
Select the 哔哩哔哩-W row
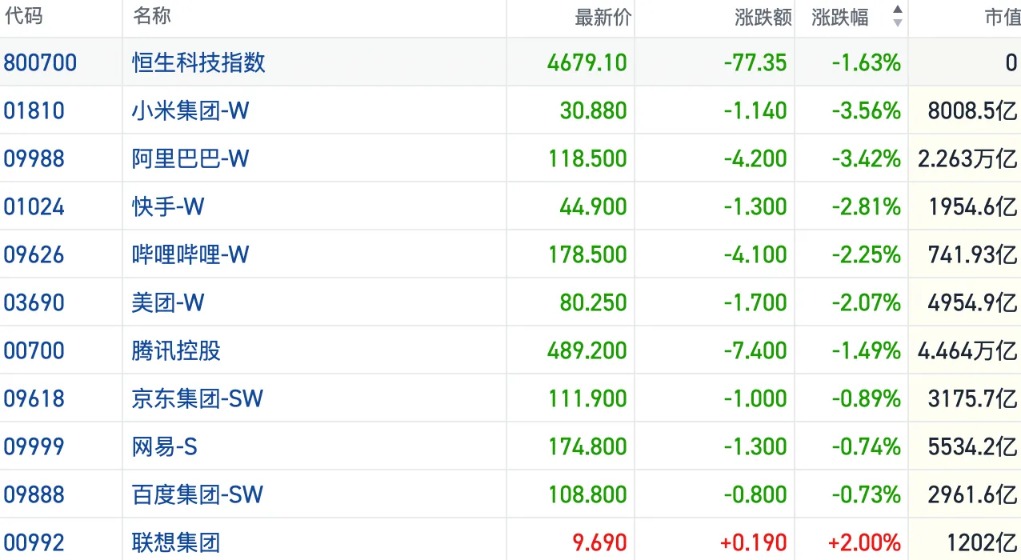[190, 254]
